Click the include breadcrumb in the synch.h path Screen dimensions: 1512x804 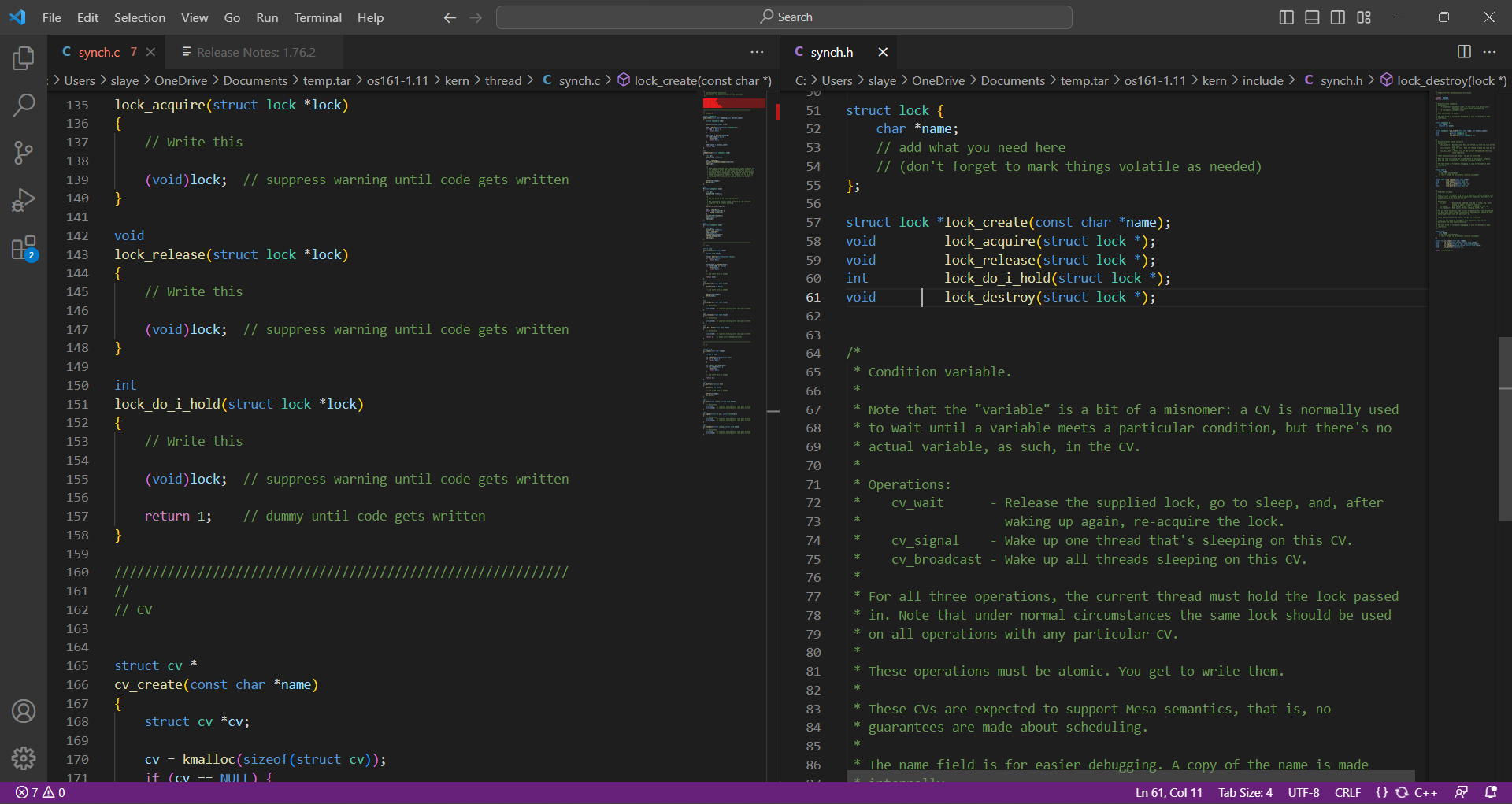1262,80
